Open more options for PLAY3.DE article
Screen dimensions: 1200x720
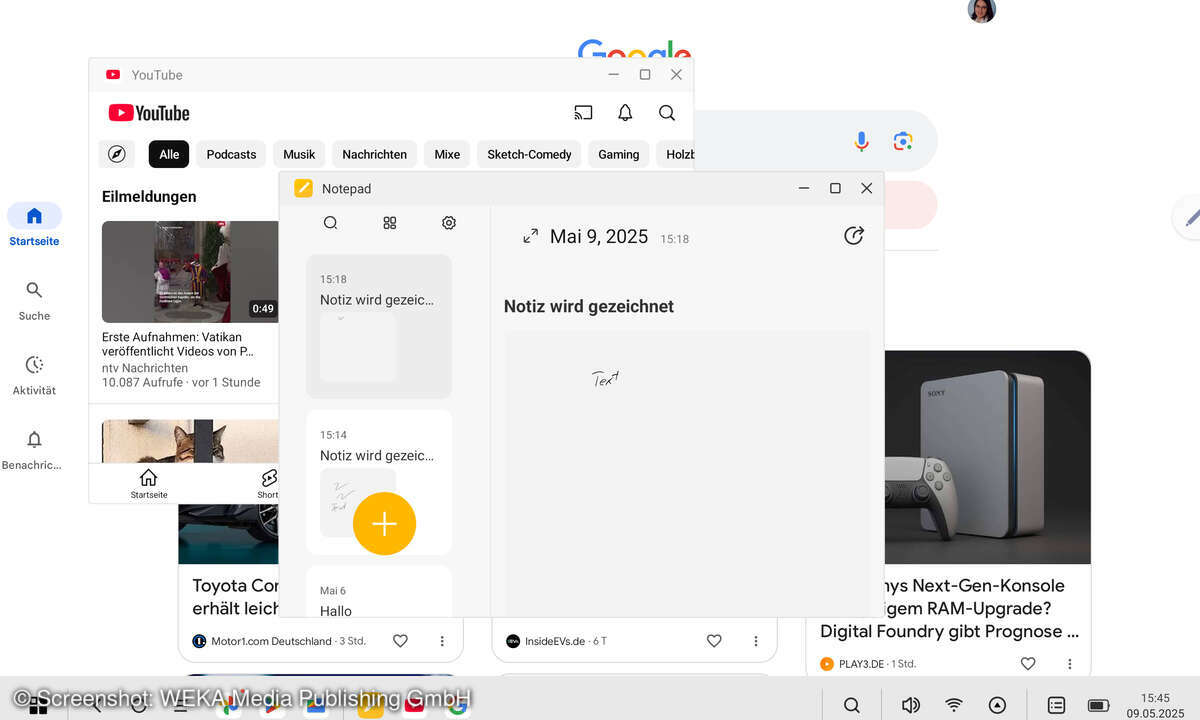coord(1069,664)
